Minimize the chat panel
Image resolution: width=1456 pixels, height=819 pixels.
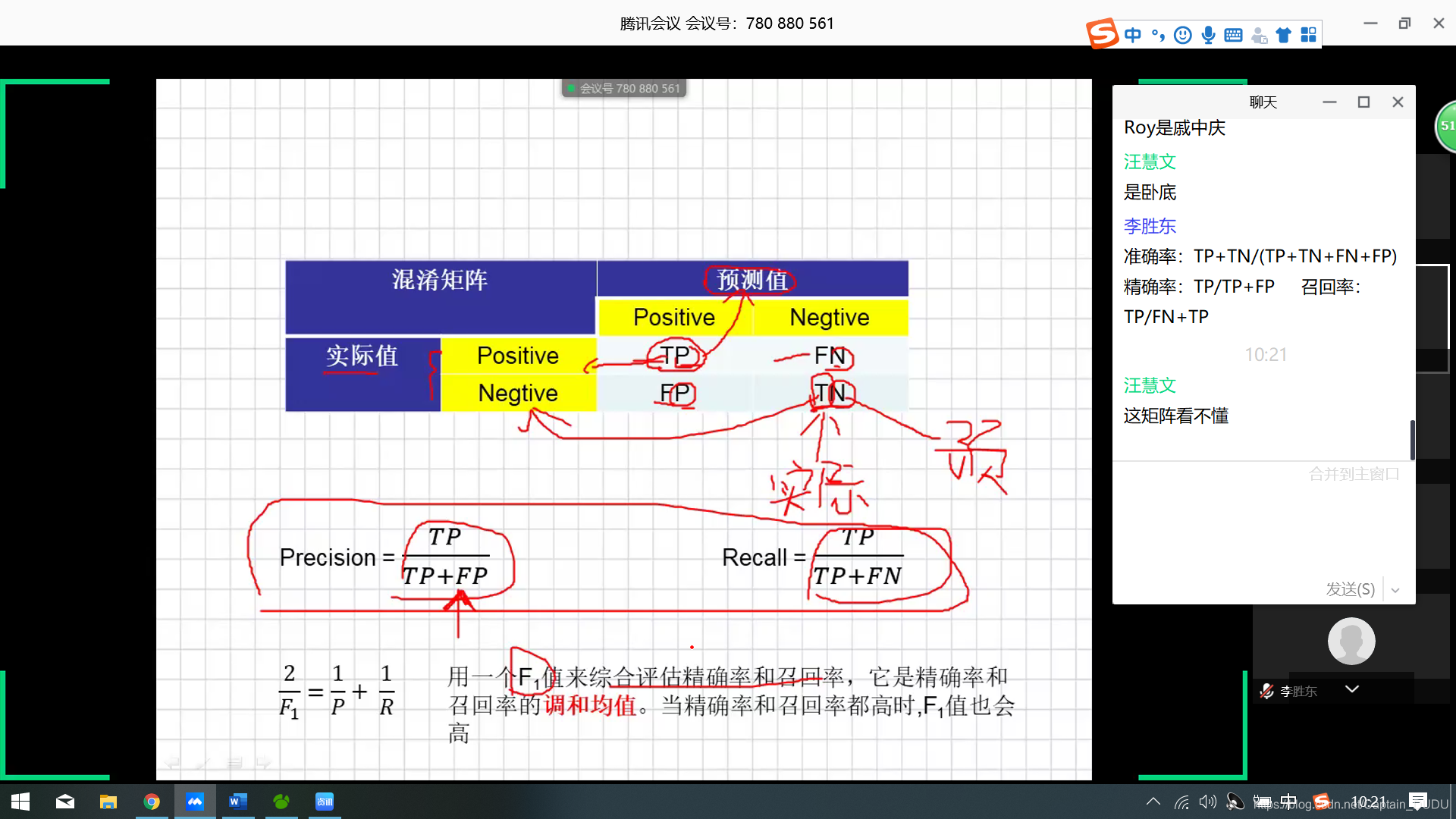1329,102
